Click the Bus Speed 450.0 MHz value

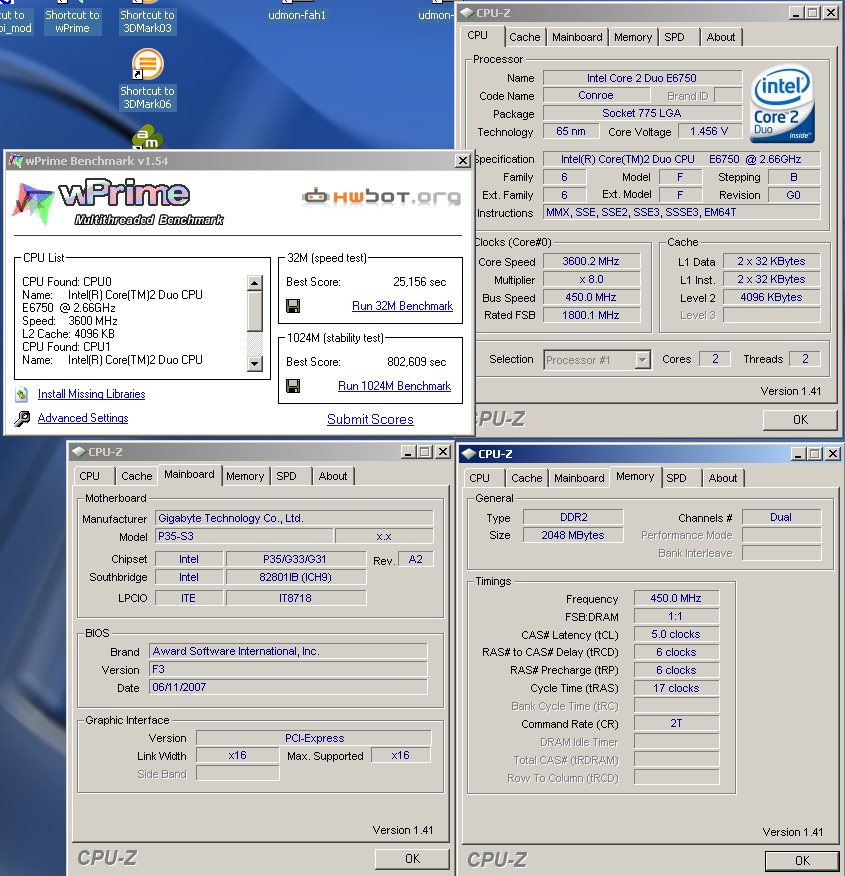pos(591,297)
